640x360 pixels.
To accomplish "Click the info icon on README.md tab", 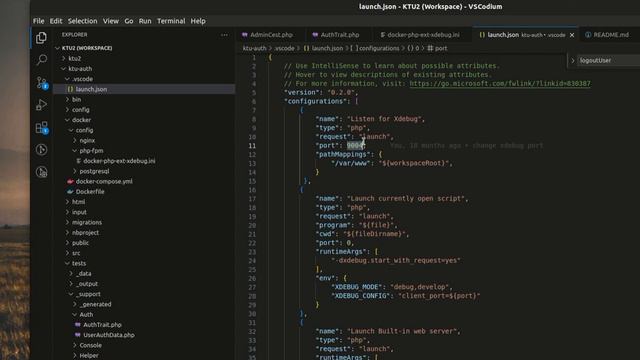I will pyautogui.click(x=588, y=35).
